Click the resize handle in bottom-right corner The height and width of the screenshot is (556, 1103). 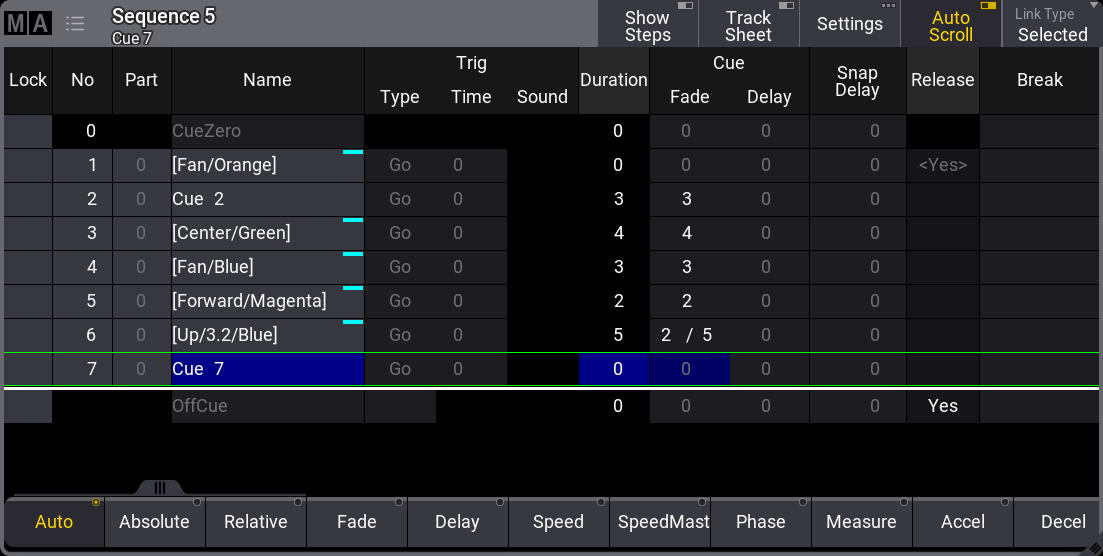[x=1093, y=546]
